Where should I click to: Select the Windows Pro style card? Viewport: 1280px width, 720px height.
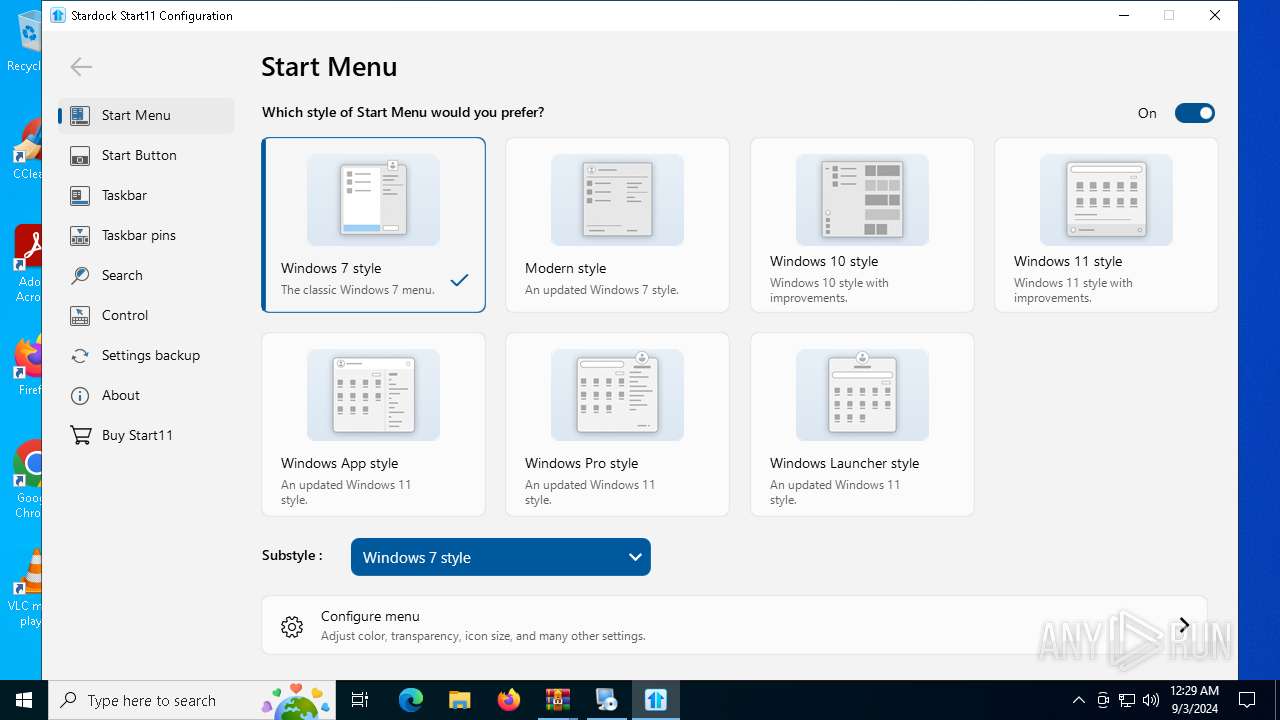(617, 425)
